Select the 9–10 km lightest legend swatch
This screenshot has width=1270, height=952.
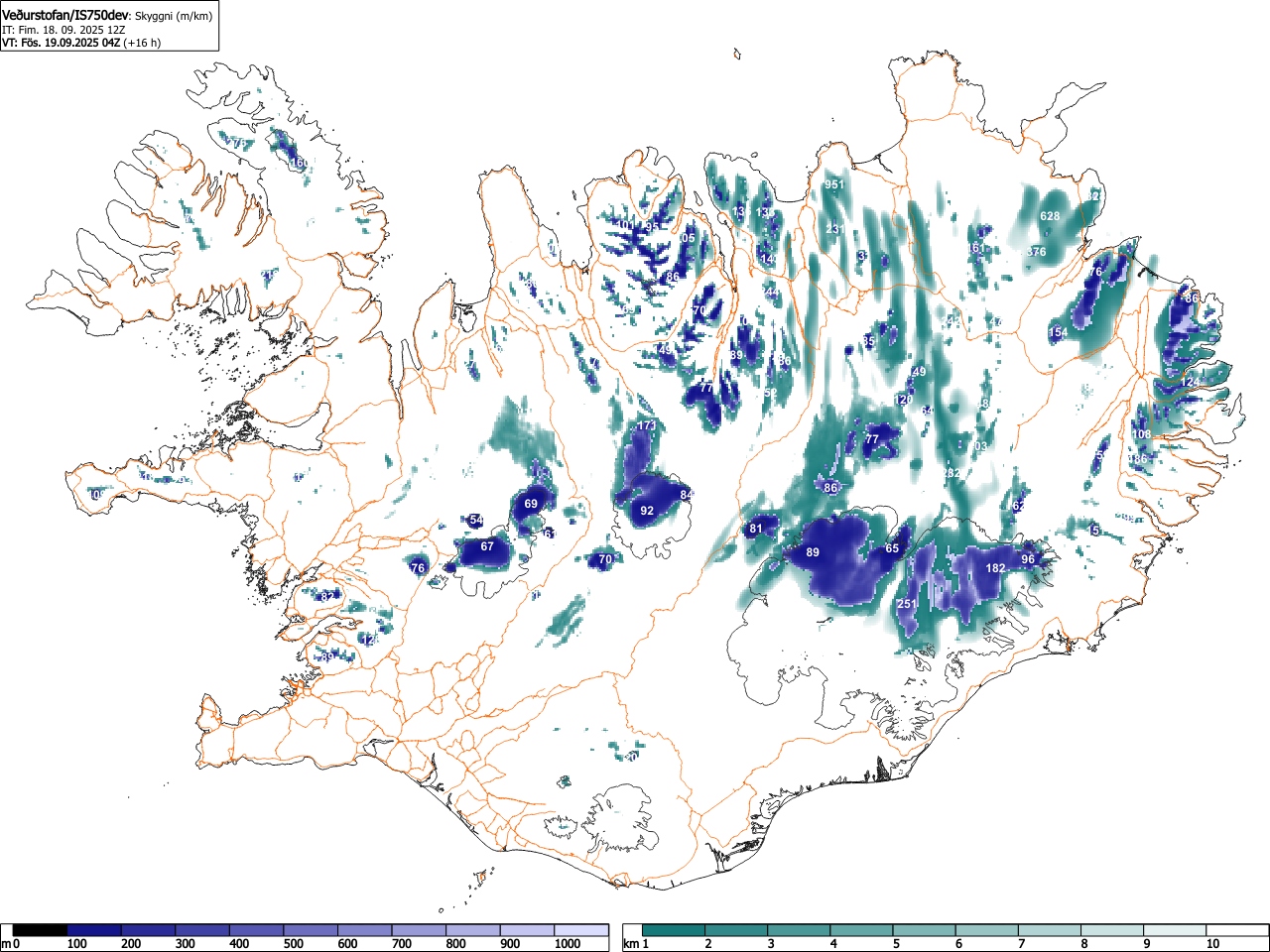[x=1176, y=930]
